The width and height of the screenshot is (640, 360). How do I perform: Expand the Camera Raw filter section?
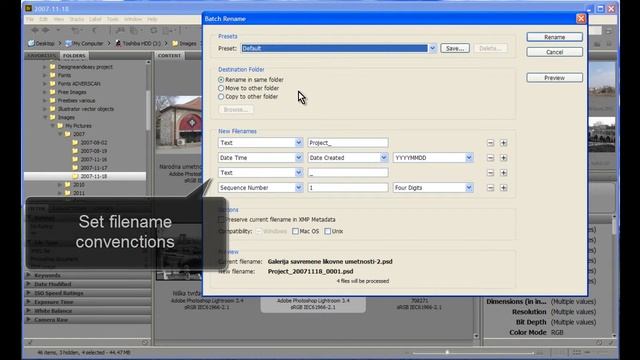(29, 320)
